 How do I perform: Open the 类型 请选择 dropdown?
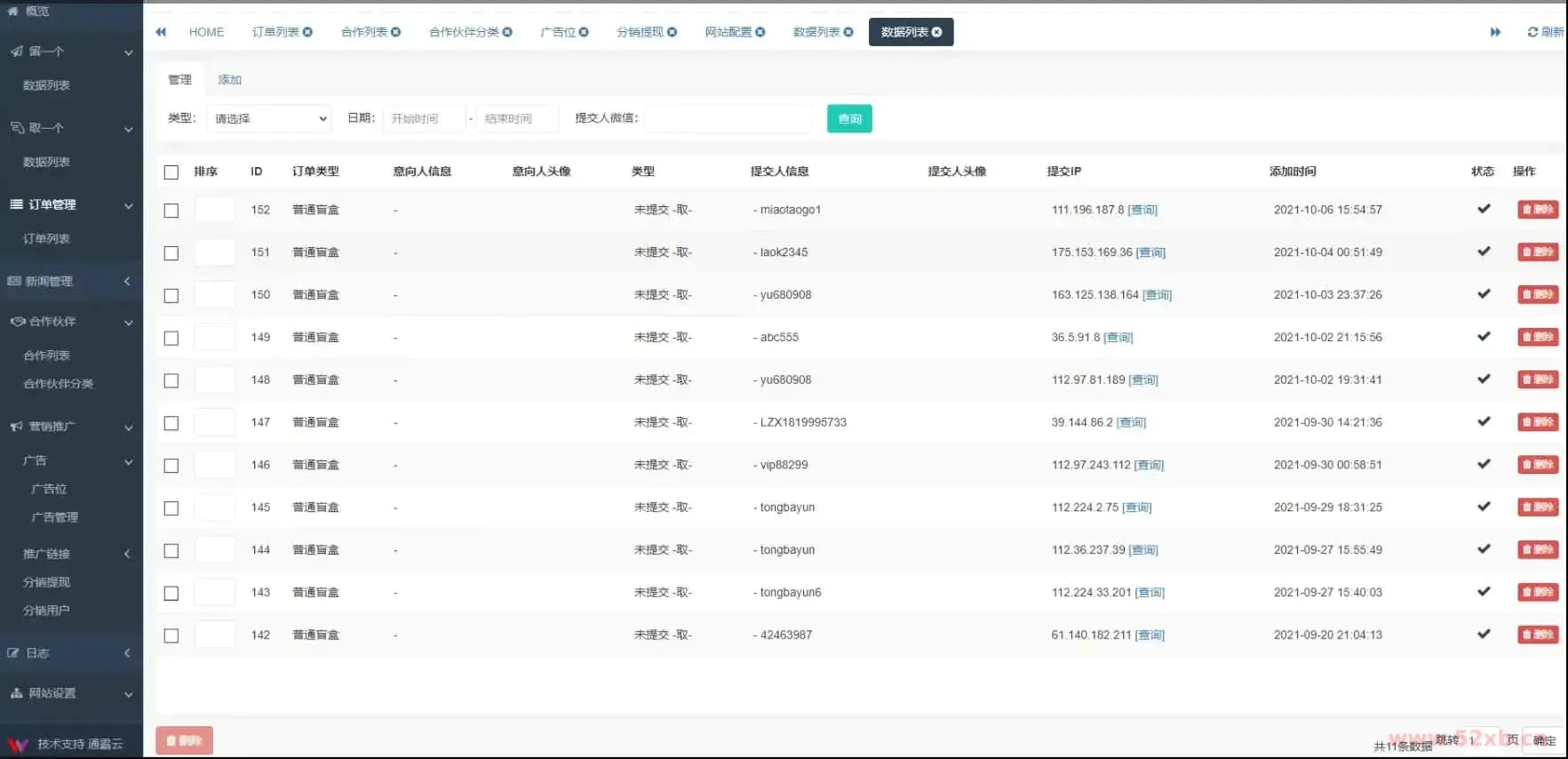coord(269,118)
